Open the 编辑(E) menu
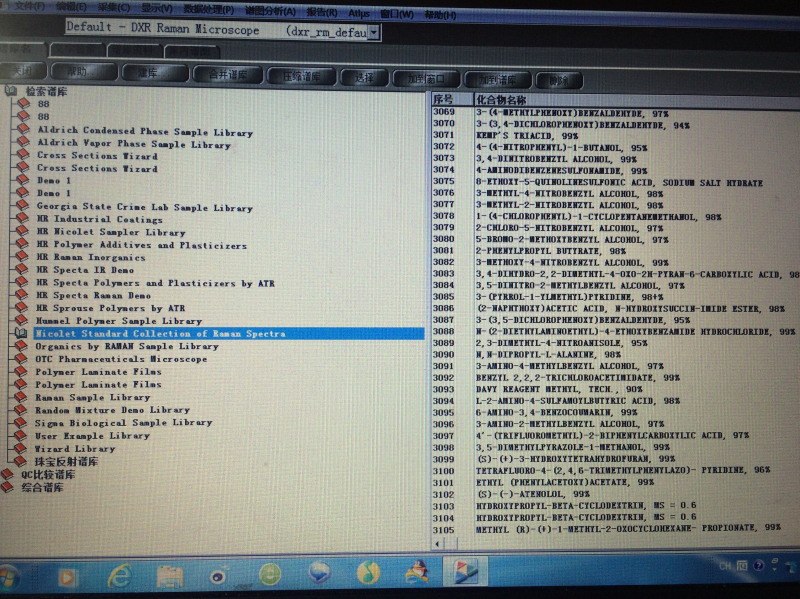Image resolution: width=800 pixels, height=599 pixels. [71, 7]
